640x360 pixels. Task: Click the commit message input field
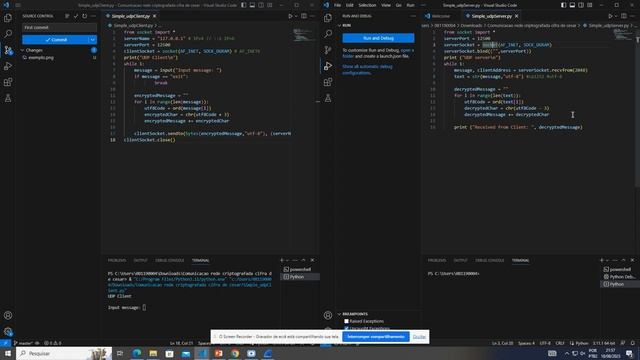pyautogui.click(x=59, y=27)
